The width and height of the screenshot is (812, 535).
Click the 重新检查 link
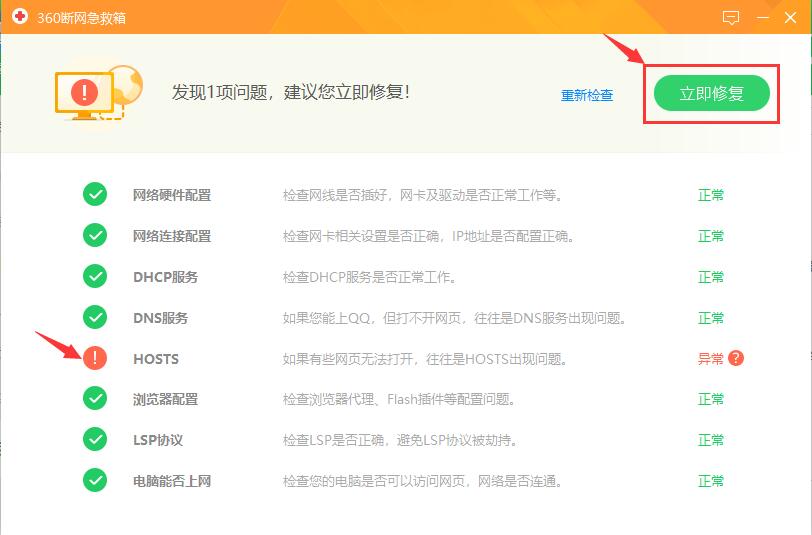point(587,95)
